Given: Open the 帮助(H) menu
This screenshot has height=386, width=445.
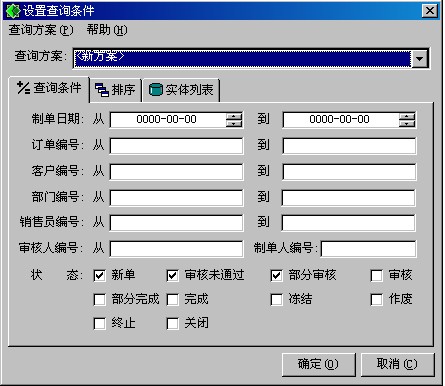Looking at the screenshot, I should (x=107, y=30).
